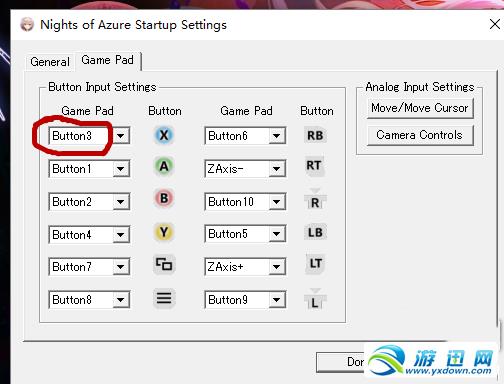This screenshot has height=384, width=504.
Task: Expand the Button10 dropdown
Action: (x=276, y=202)
